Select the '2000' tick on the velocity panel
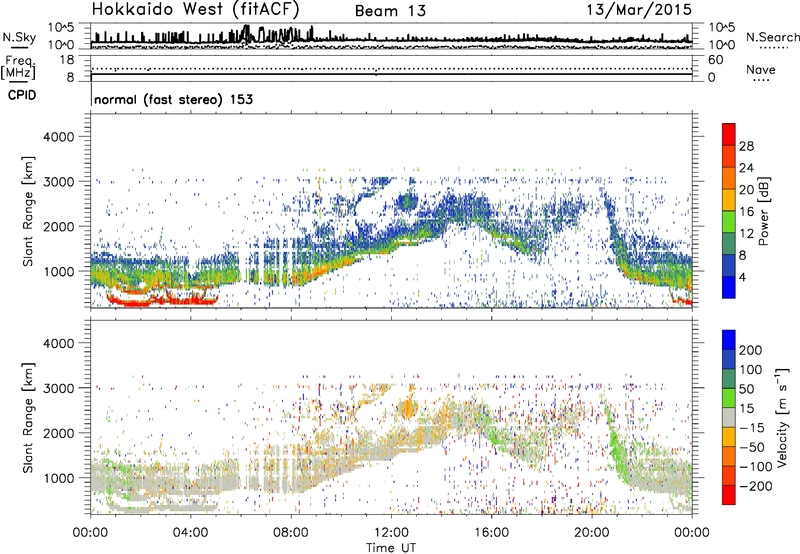Image resolution: width=800 pixels, height=554 pixels. click(58, 433)
